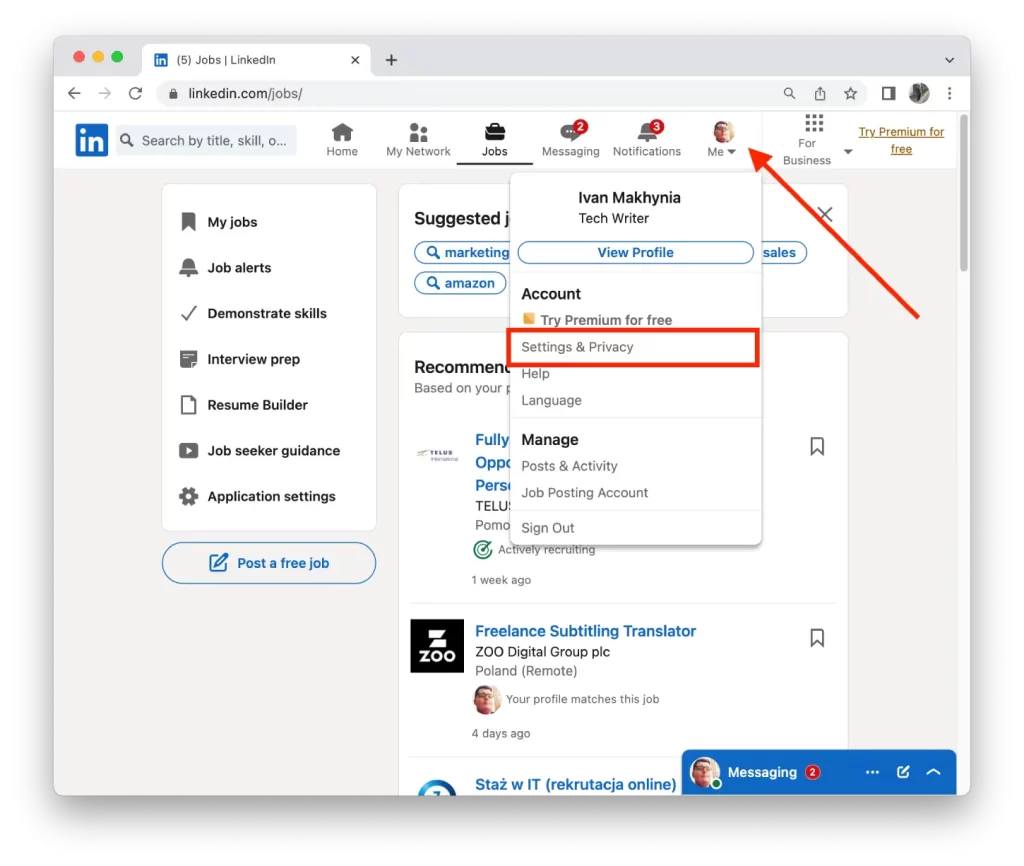Screen dimensions: 1024x866
Task: Open Job seeker guidance
Action: (260, 451)
